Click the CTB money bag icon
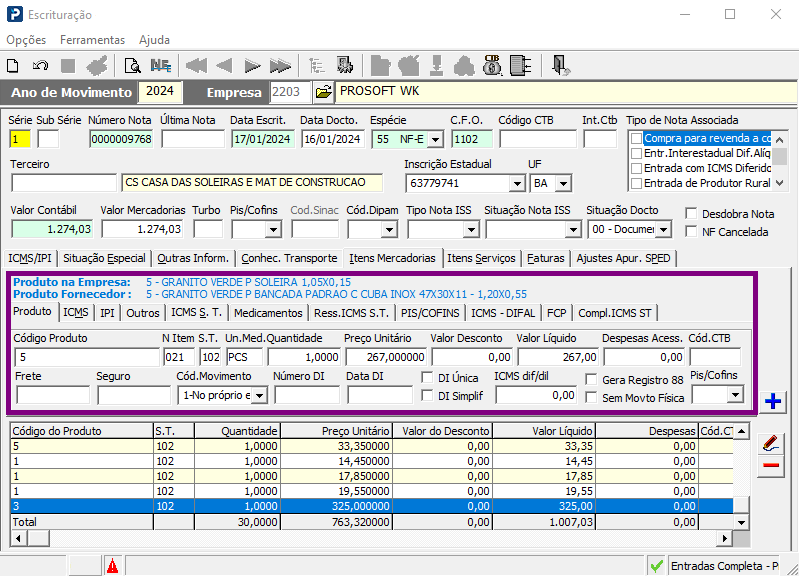This screenshot has height=576, width=799. click(x=492, y=66)
